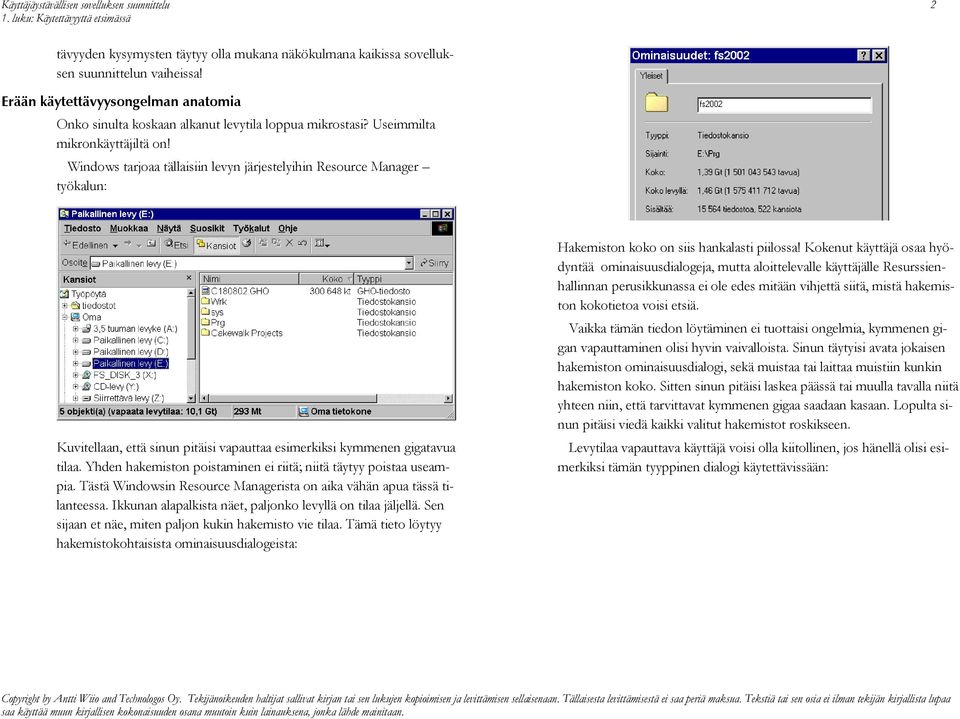
Task: Click the move-to-folder toolbar icon
Action: point(263,243)
